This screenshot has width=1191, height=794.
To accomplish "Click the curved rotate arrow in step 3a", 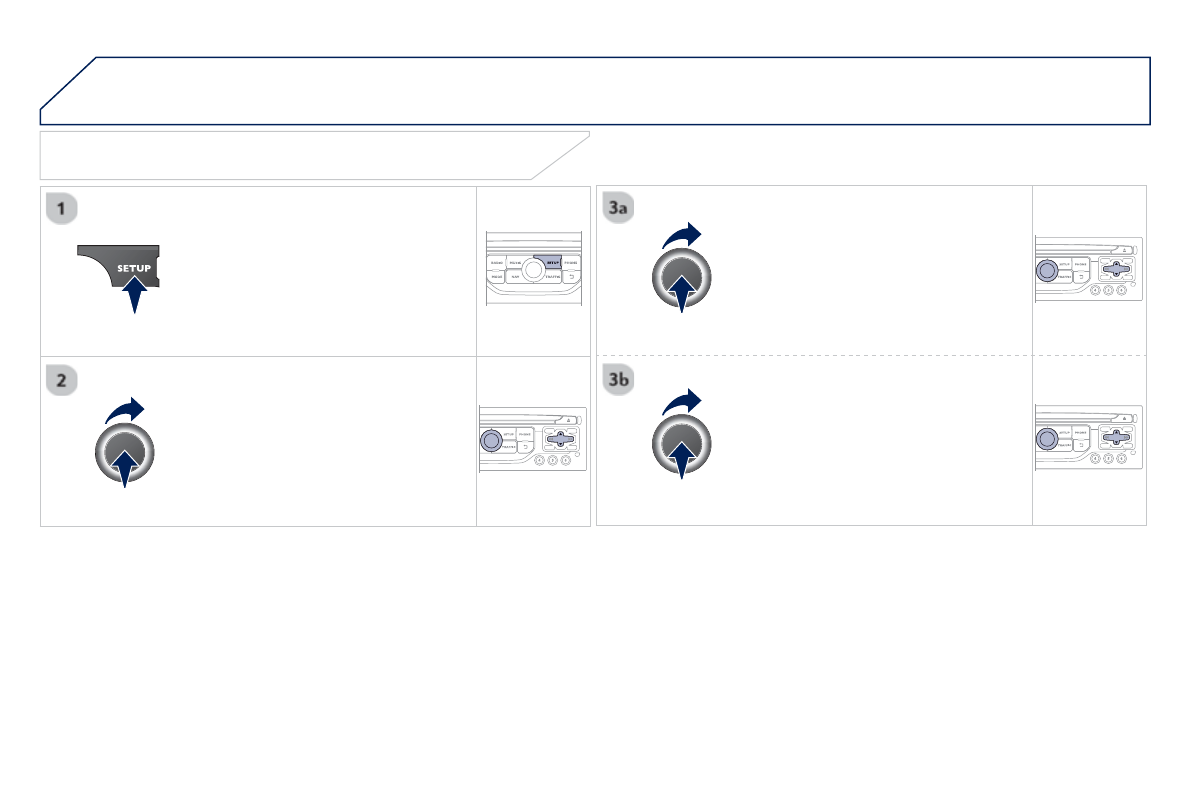I will point(681,236).
